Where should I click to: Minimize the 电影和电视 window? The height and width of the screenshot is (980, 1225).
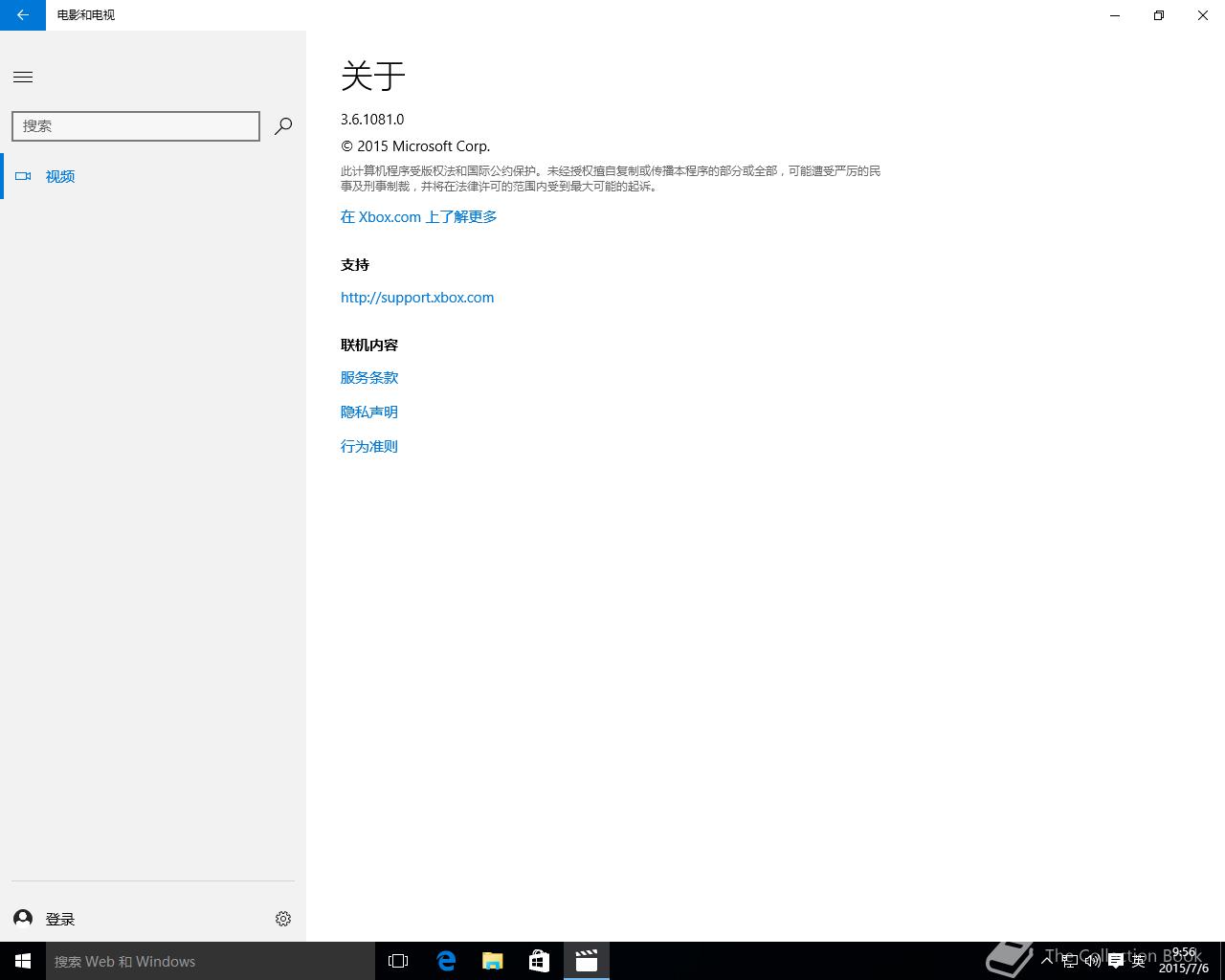coord(1115,15)
